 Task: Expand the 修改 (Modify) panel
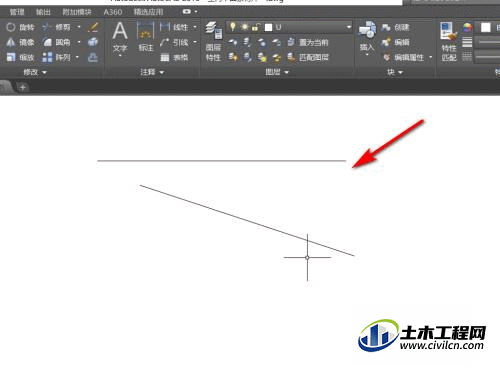coord(35,72)
